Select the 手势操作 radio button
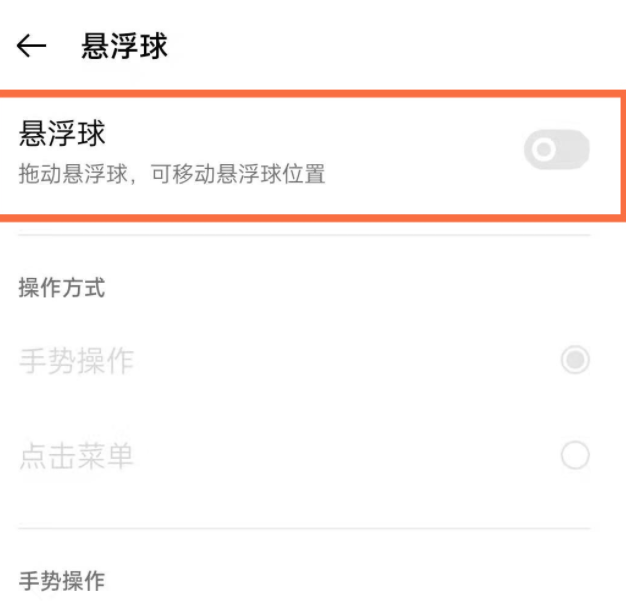Screen dimensions: 626x604 (574, 360)
